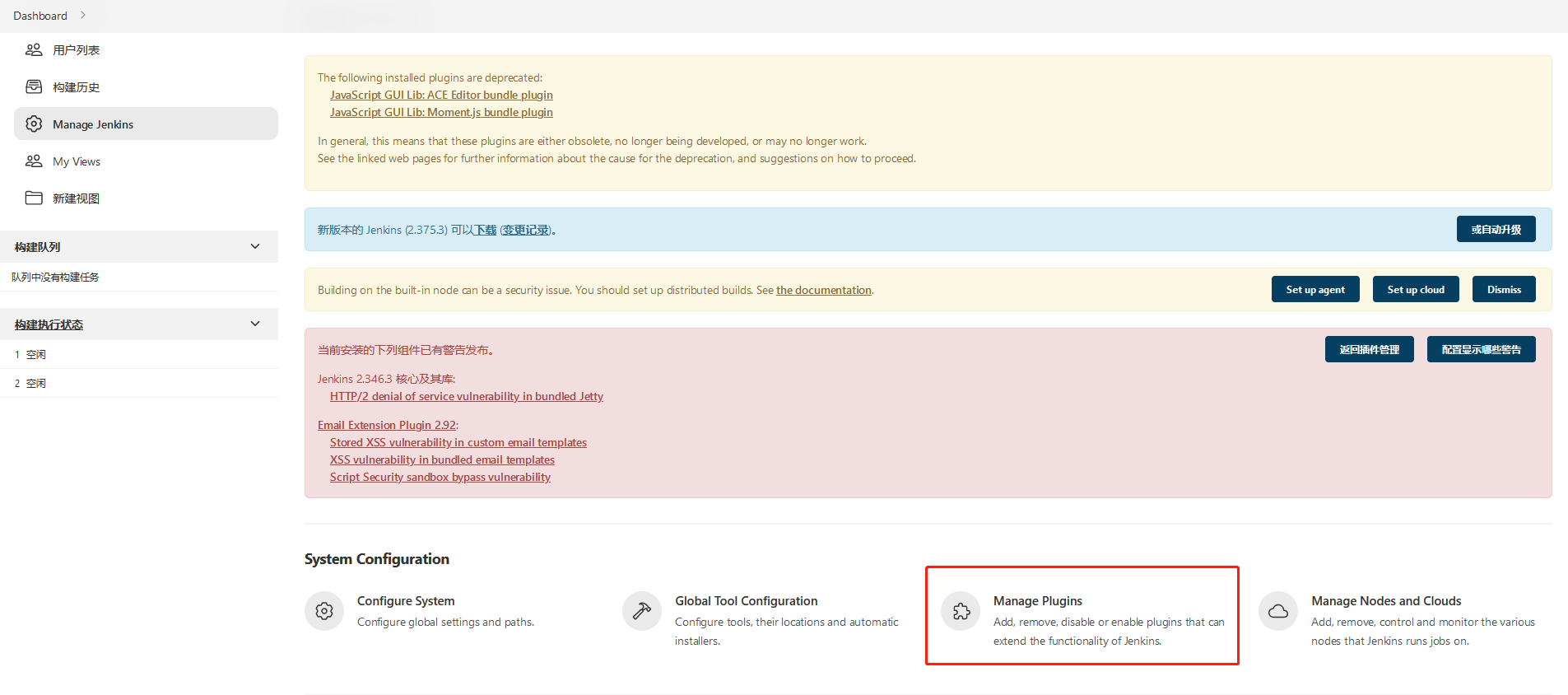
Task: Open XSS vulnerability in bundled email templates link
Action: tap(442, 459)
